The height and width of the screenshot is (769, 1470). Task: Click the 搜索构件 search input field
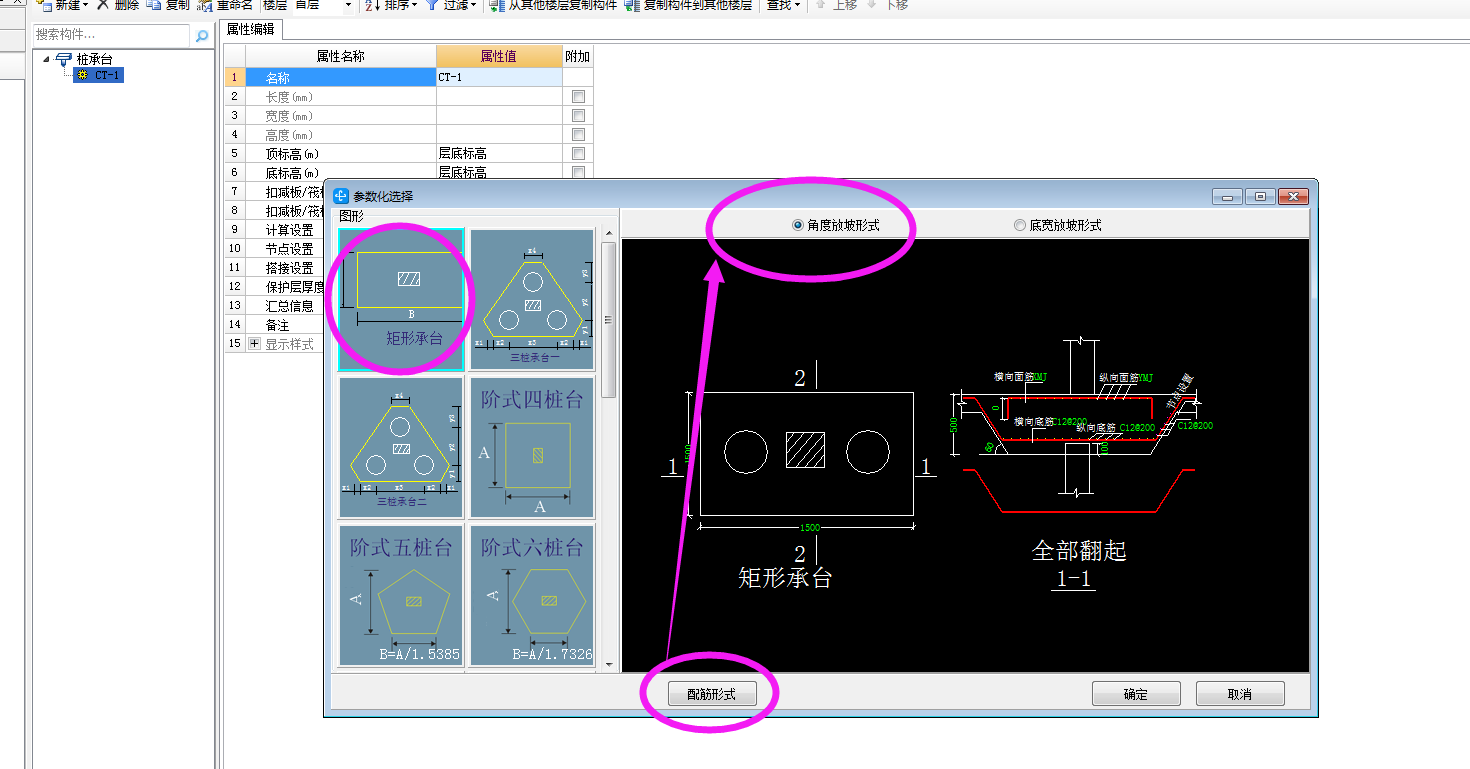tap(111, 35)
